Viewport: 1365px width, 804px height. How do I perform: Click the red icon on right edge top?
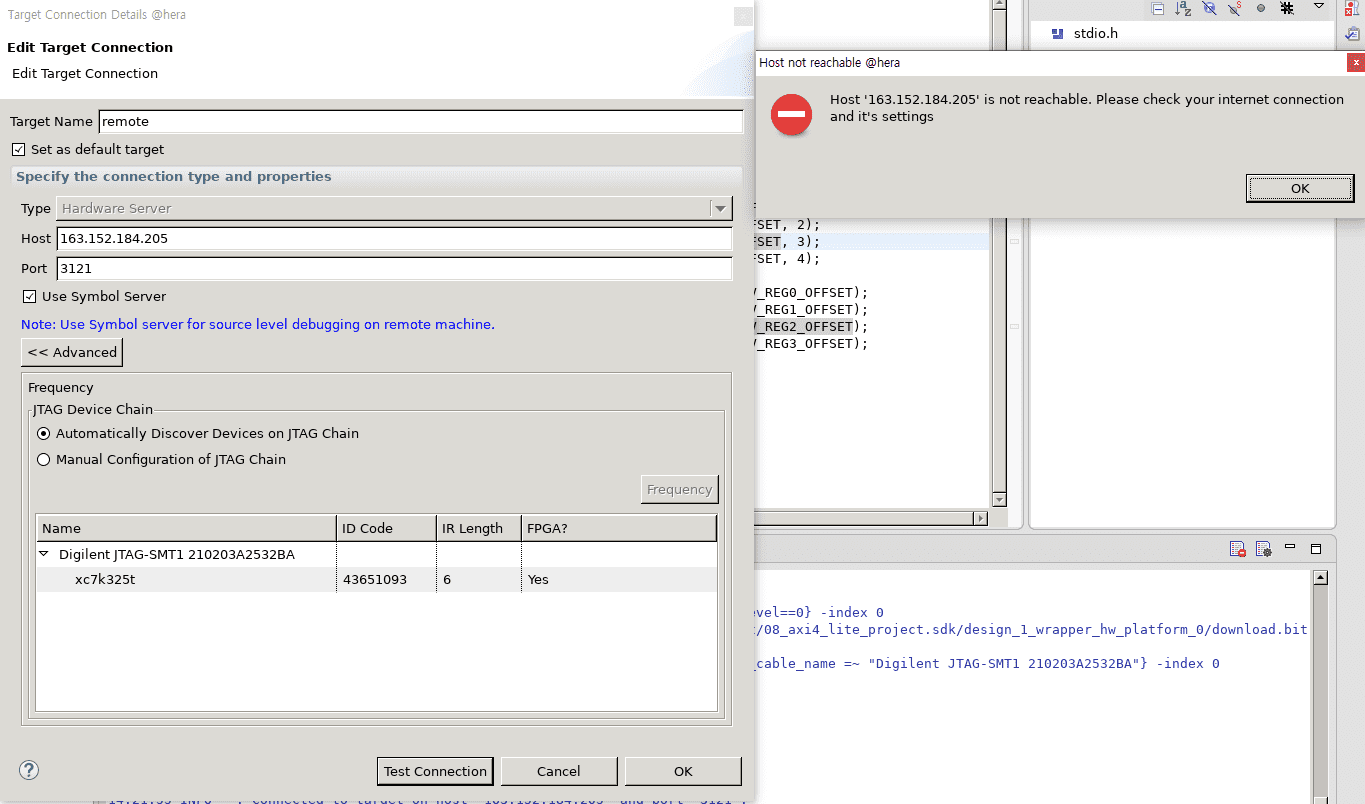[1353, 8]
